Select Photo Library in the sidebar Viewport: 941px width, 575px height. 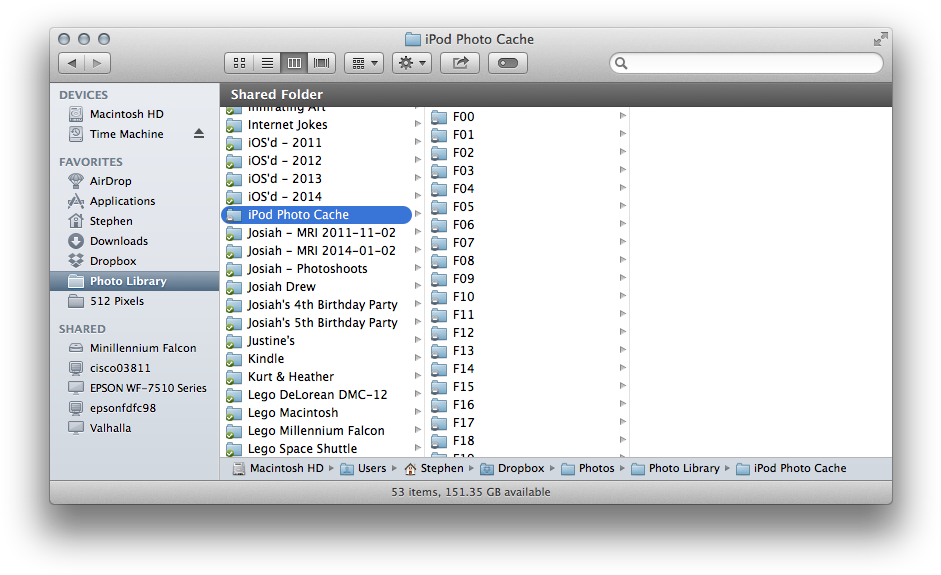[134, 281]
